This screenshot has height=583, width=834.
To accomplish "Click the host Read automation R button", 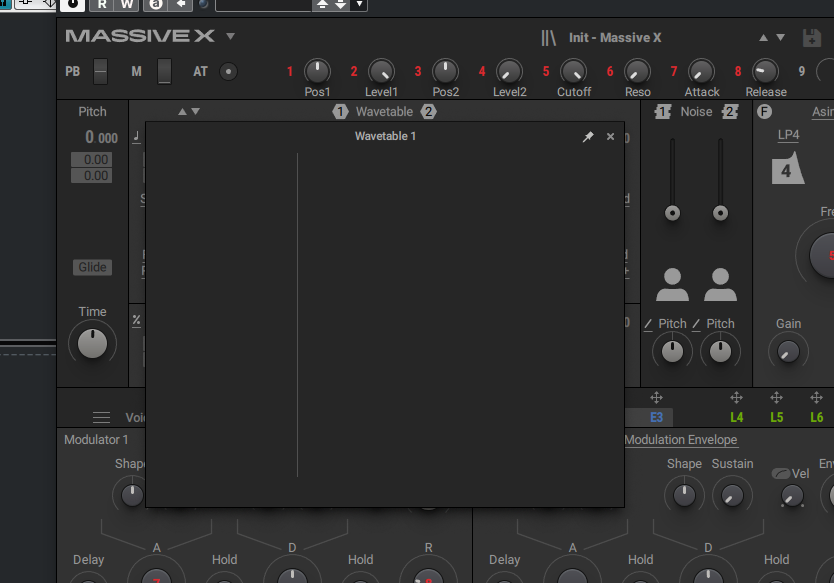I will (102, 5).
